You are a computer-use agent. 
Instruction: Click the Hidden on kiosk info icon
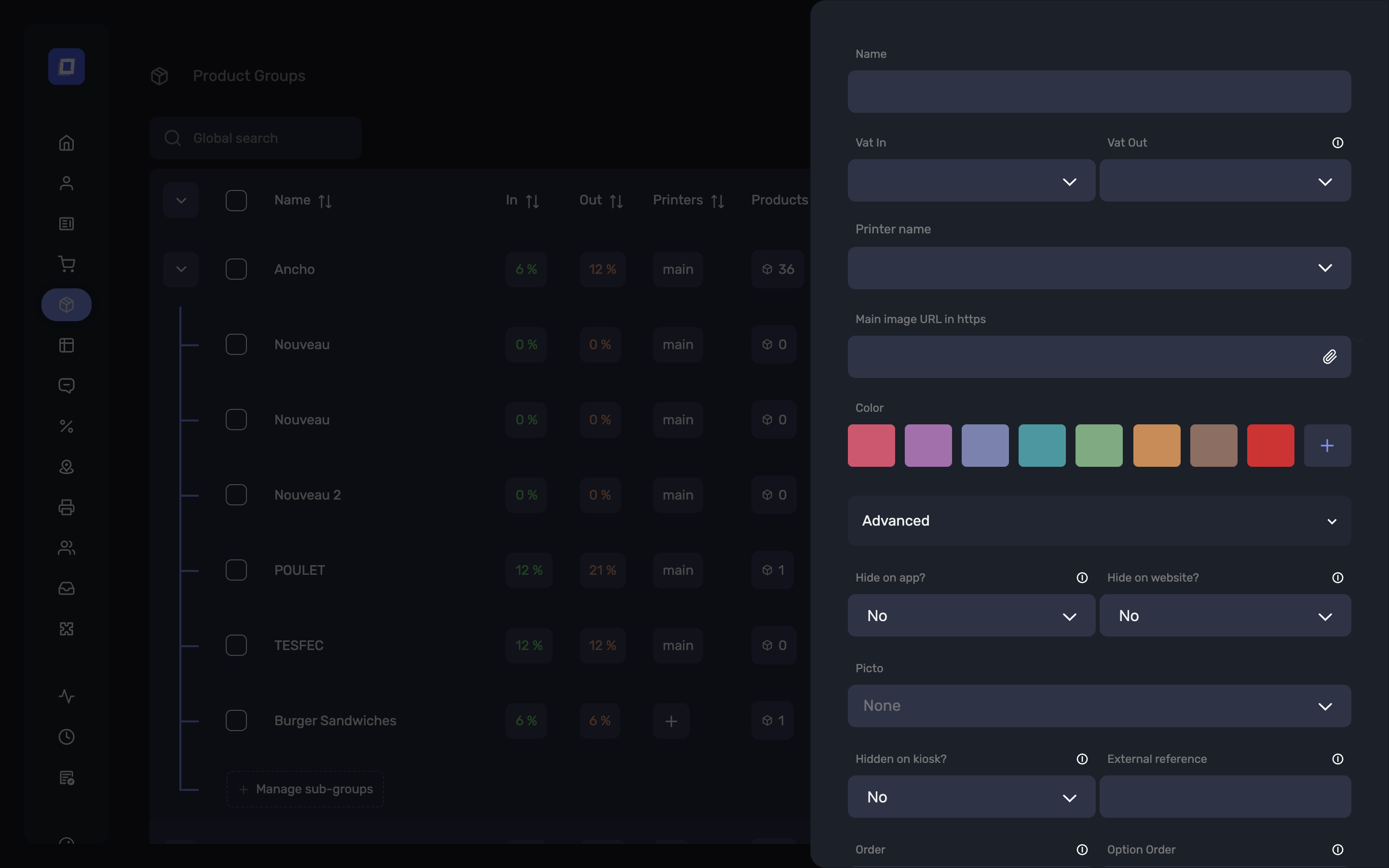click(x=1082, y=759)
